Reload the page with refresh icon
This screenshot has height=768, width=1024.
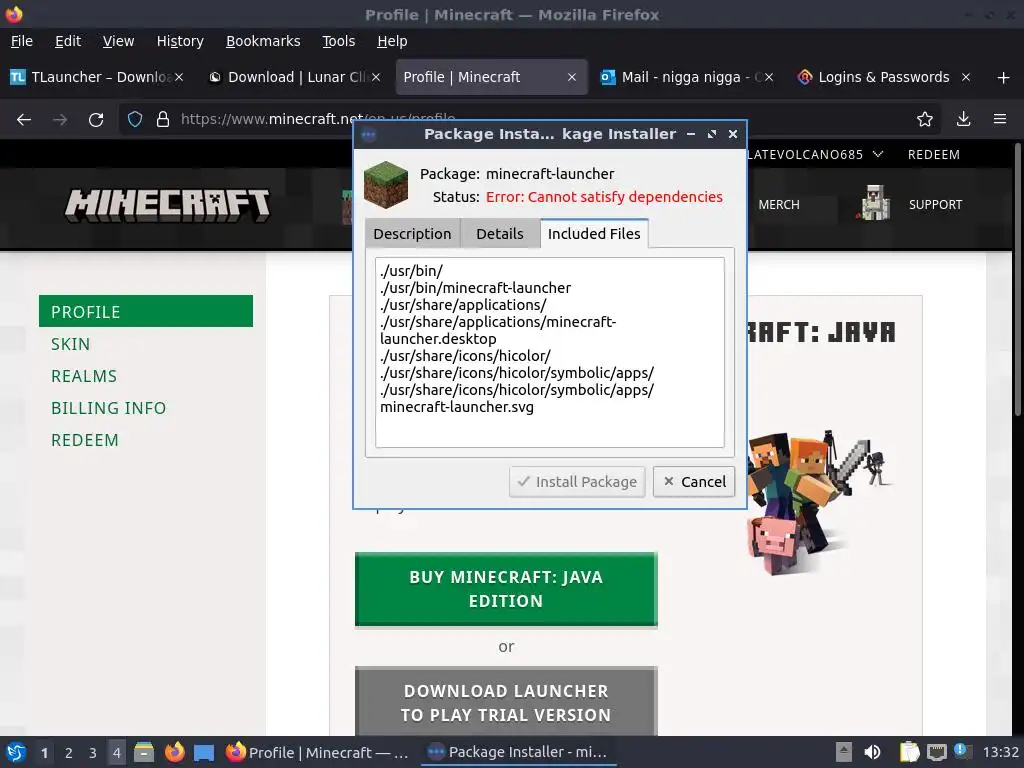(96, 120)
